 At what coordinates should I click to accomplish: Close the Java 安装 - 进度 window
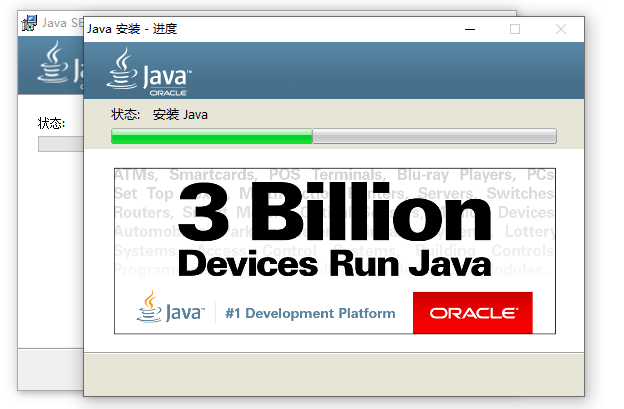click(x=561, y=29)
